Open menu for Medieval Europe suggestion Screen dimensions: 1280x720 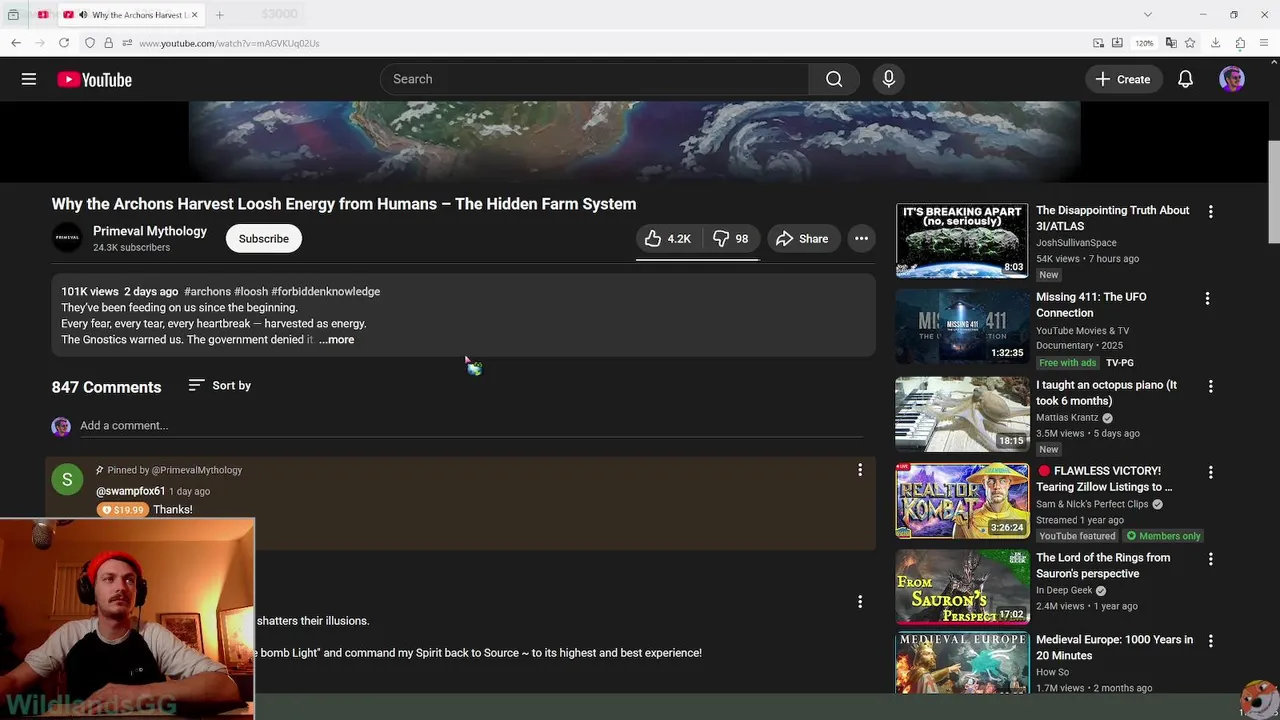1210,641
